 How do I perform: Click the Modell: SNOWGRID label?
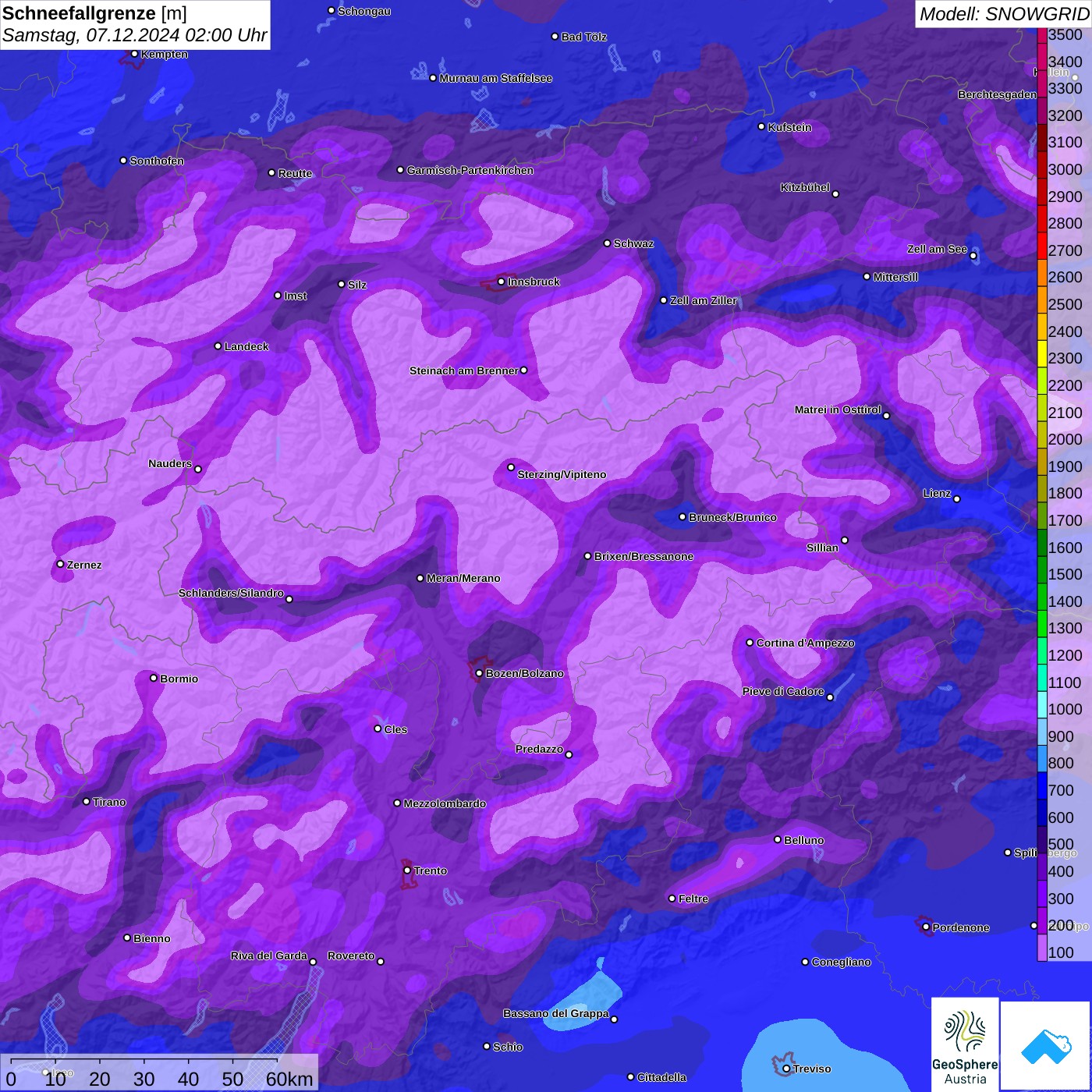click(x=1003, y=14)
